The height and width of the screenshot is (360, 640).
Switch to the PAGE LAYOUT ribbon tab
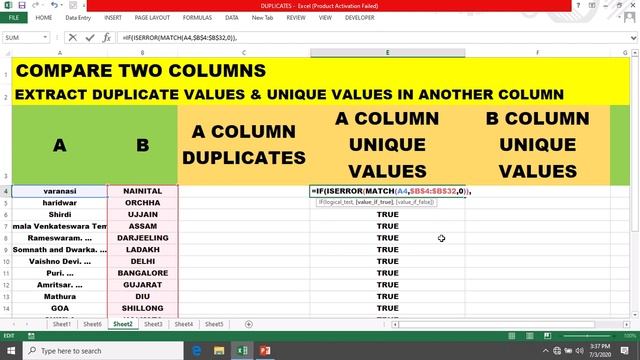152,18
